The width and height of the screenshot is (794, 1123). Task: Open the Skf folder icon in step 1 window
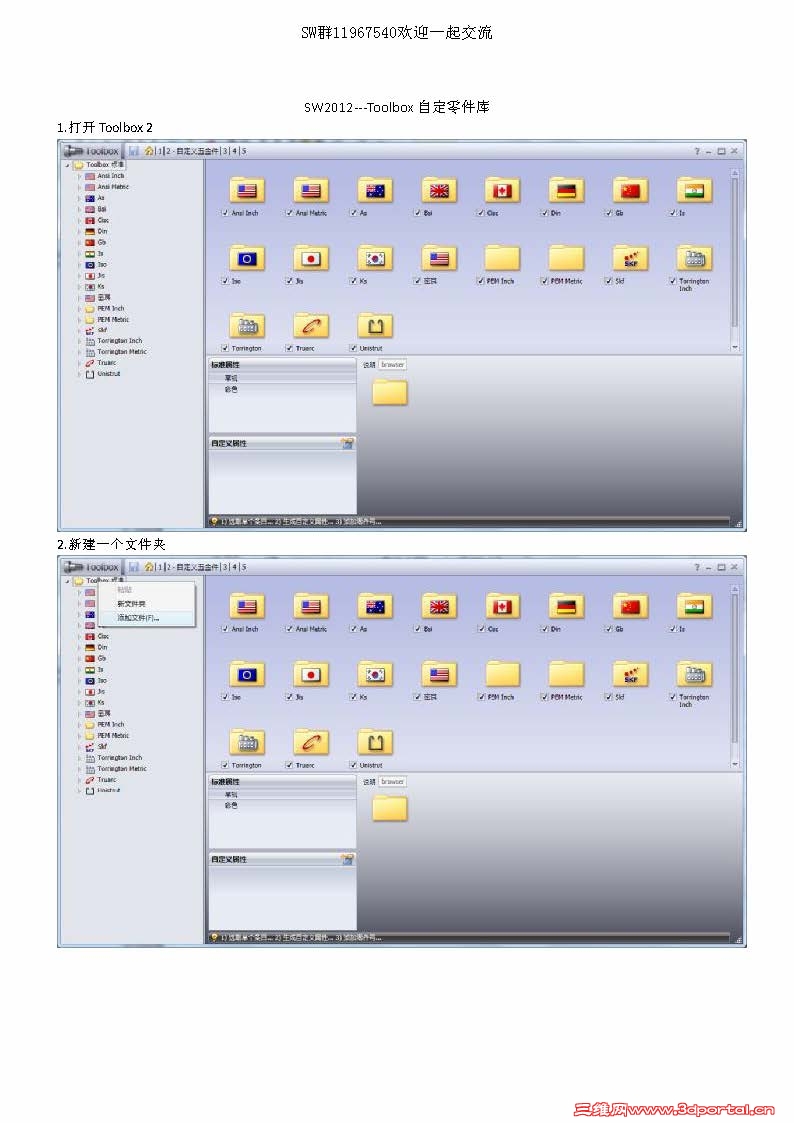630,259
